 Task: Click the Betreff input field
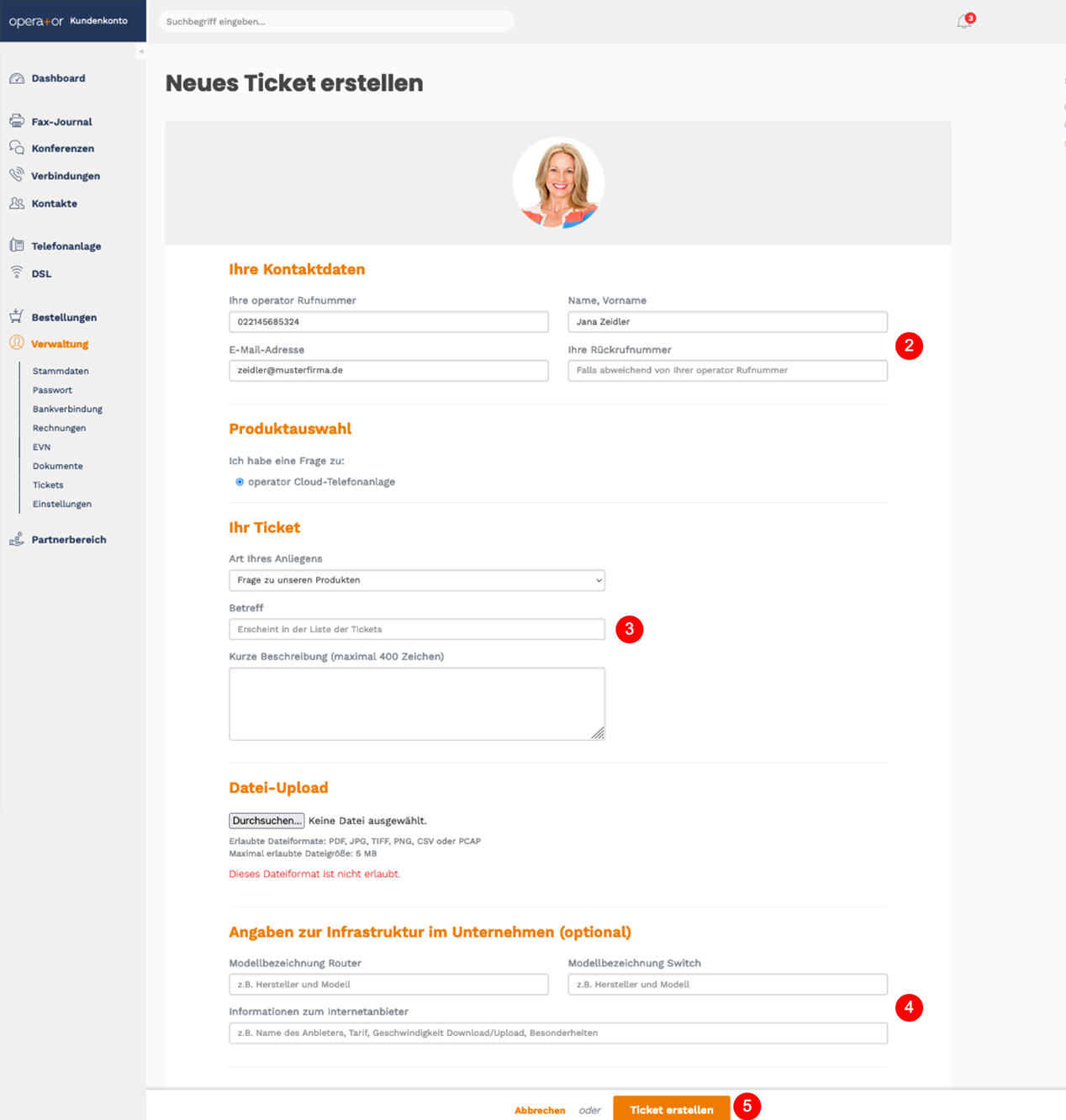point(417,629)
